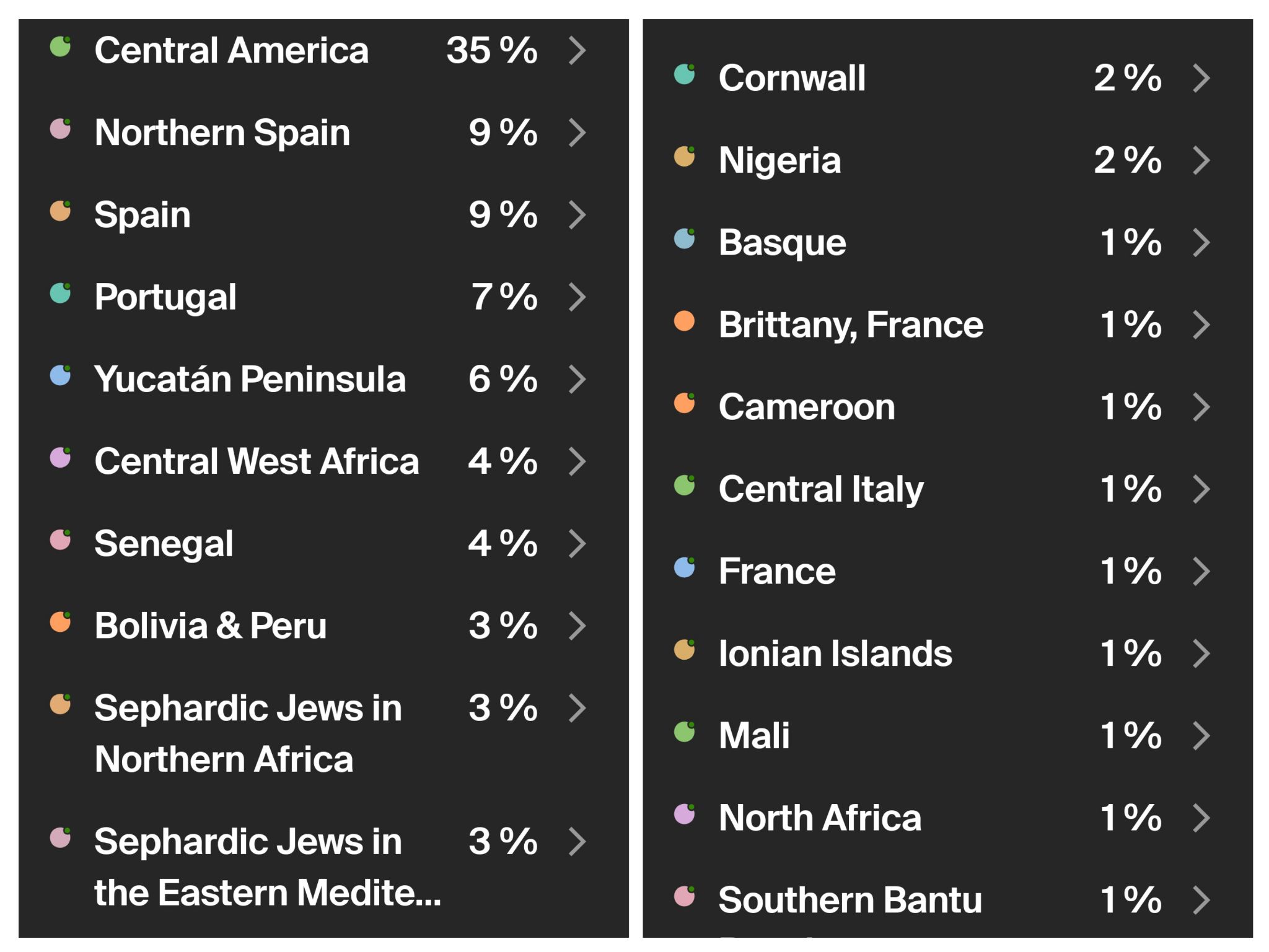Open the Bolivia & Peru region label
The height and width of the screenshot is (952, 1269).
211,626
